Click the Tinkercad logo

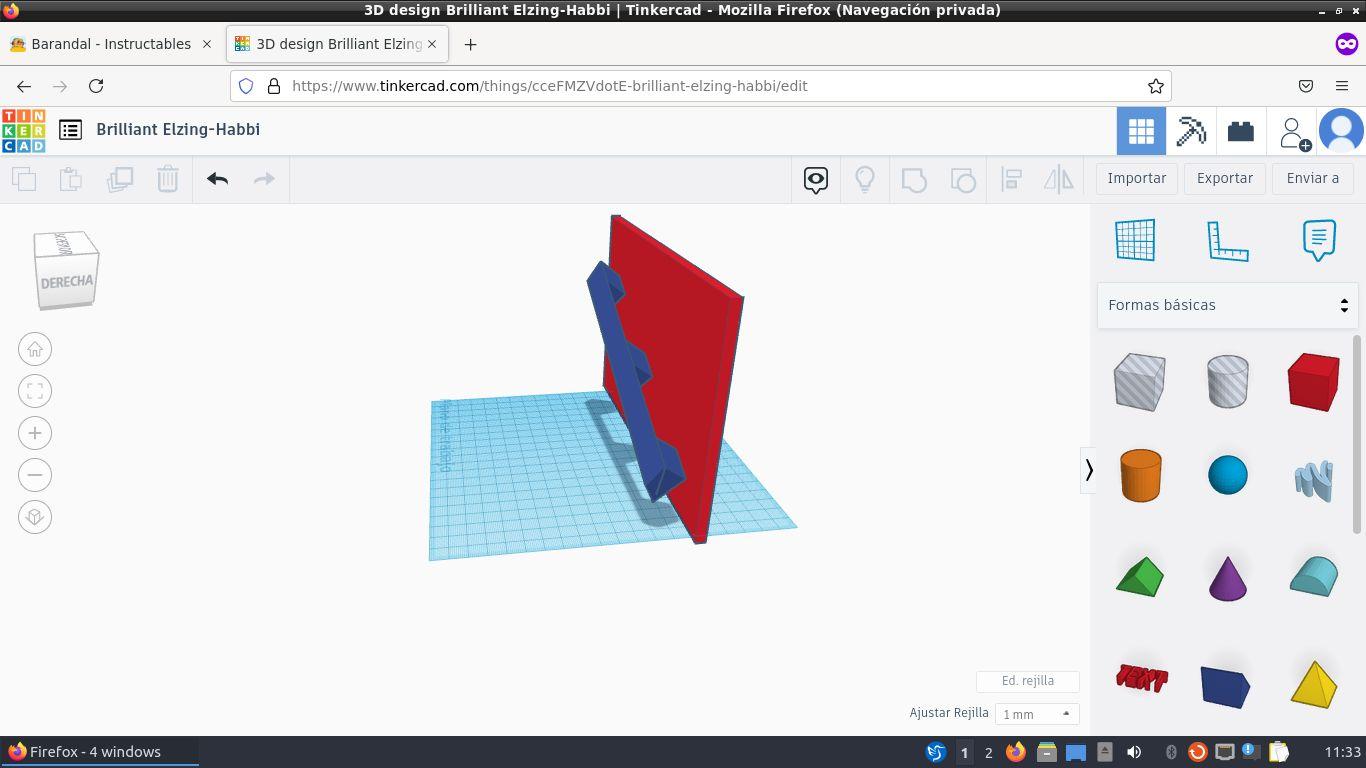click(23, 130)
